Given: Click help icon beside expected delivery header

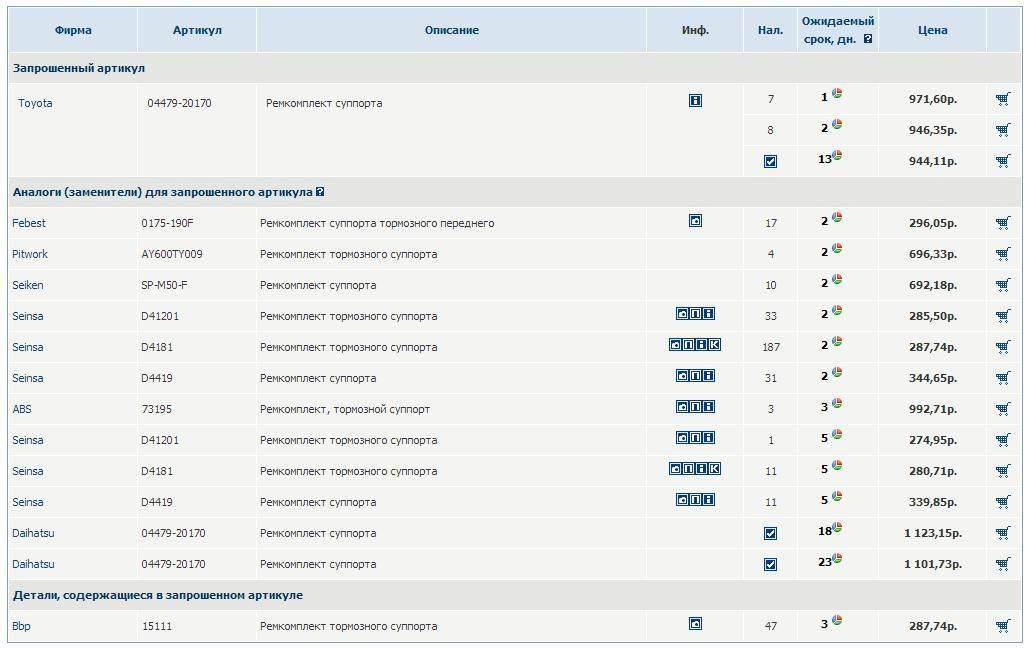Looking at the screenshot, I should 868,40.
